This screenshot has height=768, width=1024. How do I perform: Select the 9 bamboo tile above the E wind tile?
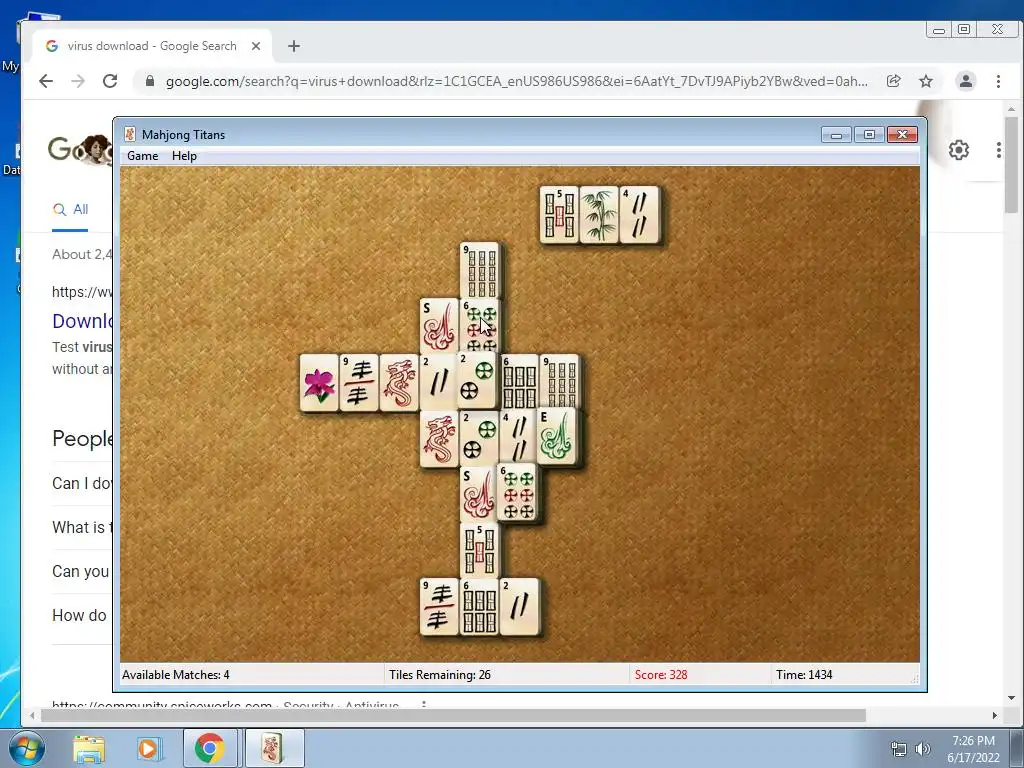point(560,383)
